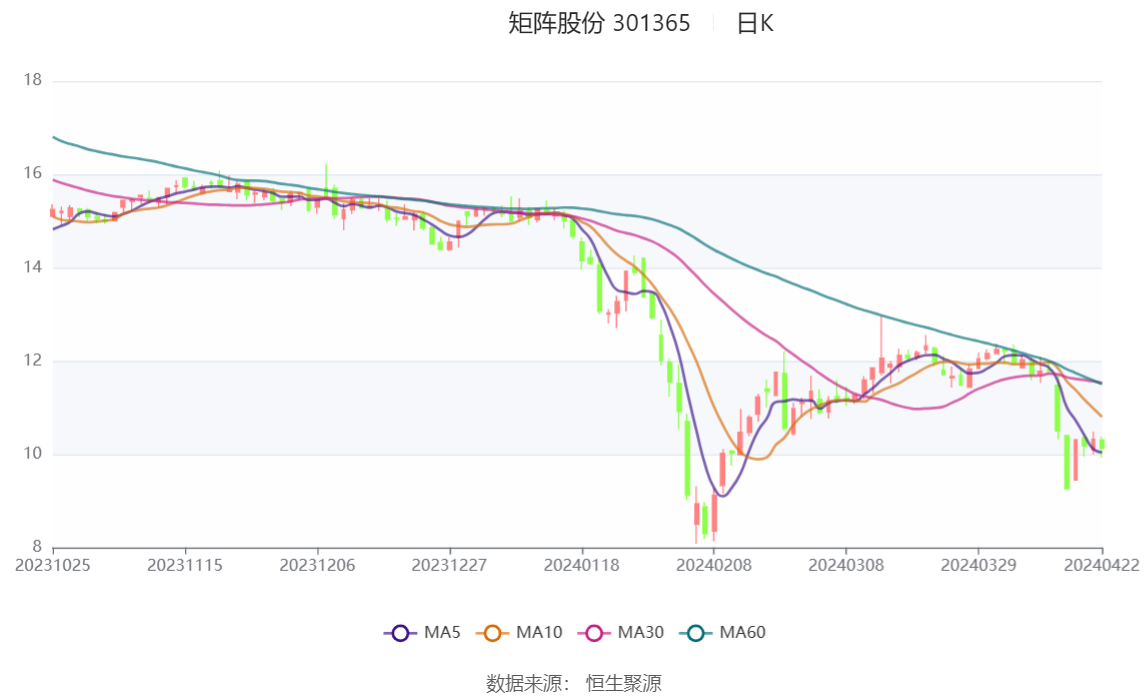Image resolution: width=1148 pixels, height=699 pixels.
Task: Toggle the MA30 legend text label
Action: pos(641,633)
